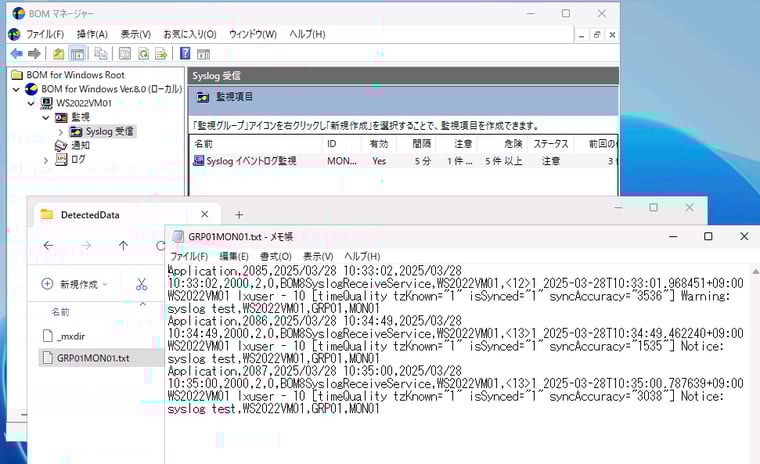Screen dimensions: 760x464
Task: Expand the Syslog 受信 tree node
Action: (x=61, y=131)
